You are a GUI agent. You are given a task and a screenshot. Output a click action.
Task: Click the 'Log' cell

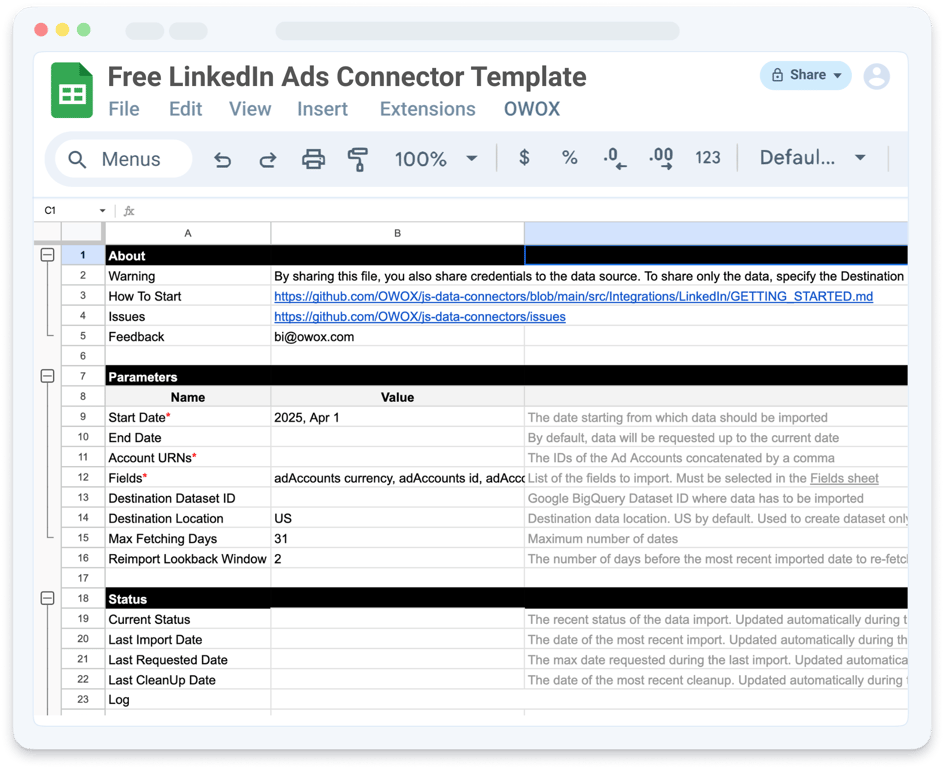point(188,700)
